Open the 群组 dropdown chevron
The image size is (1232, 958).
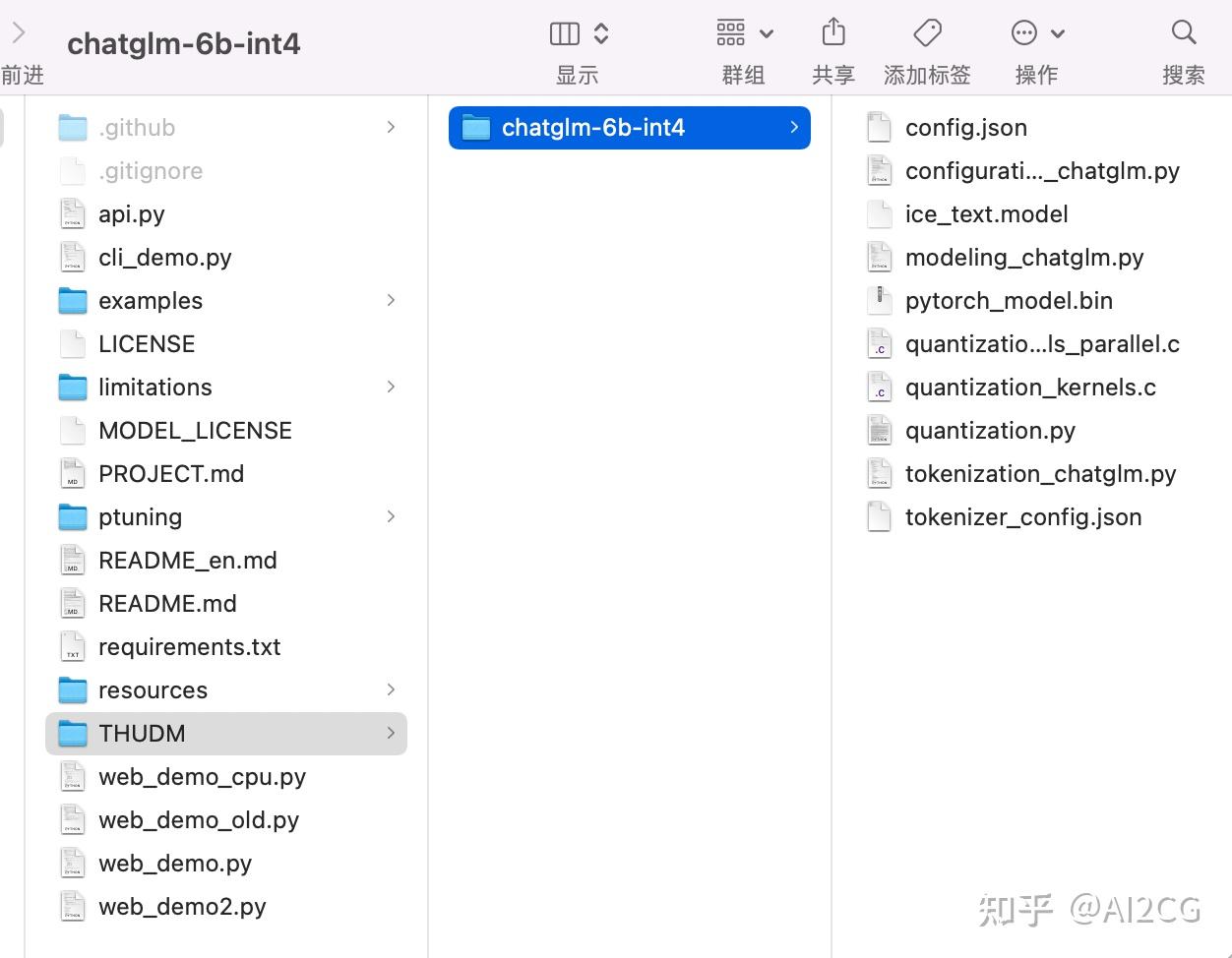(x=768, y=32)
